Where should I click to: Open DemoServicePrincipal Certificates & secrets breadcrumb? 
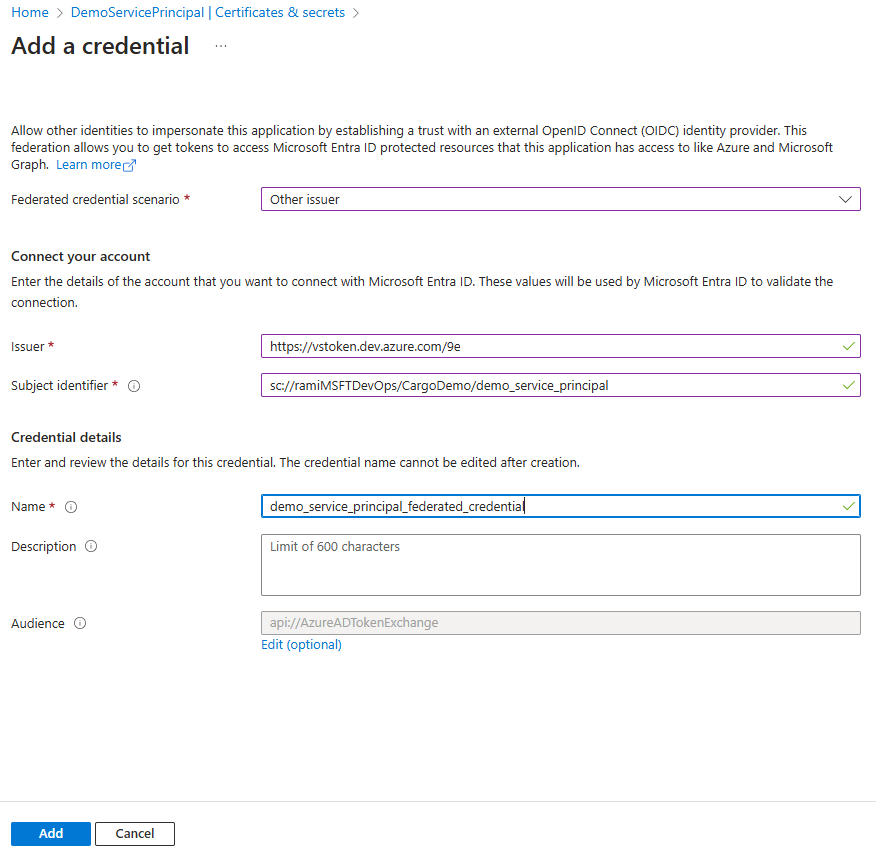[207, 12]
